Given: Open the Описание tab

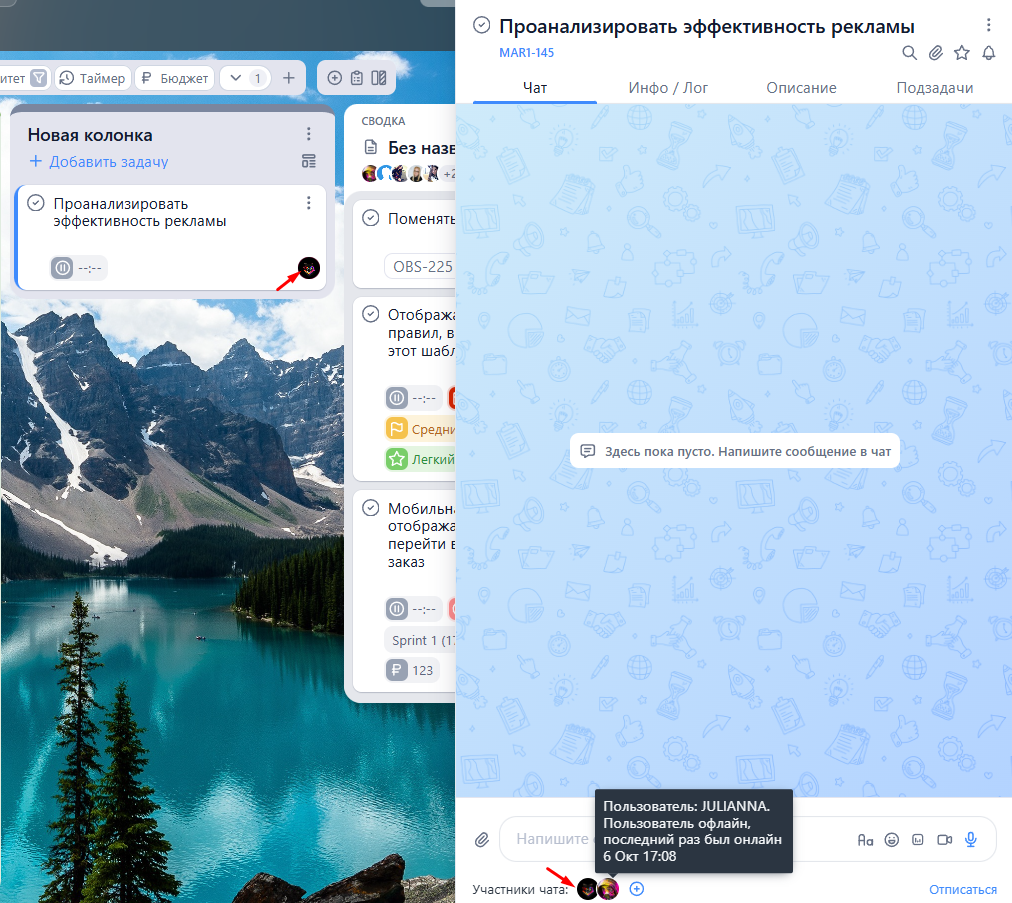Looking at the screenshot, I should pyautogui.click(x=801, y=88).
